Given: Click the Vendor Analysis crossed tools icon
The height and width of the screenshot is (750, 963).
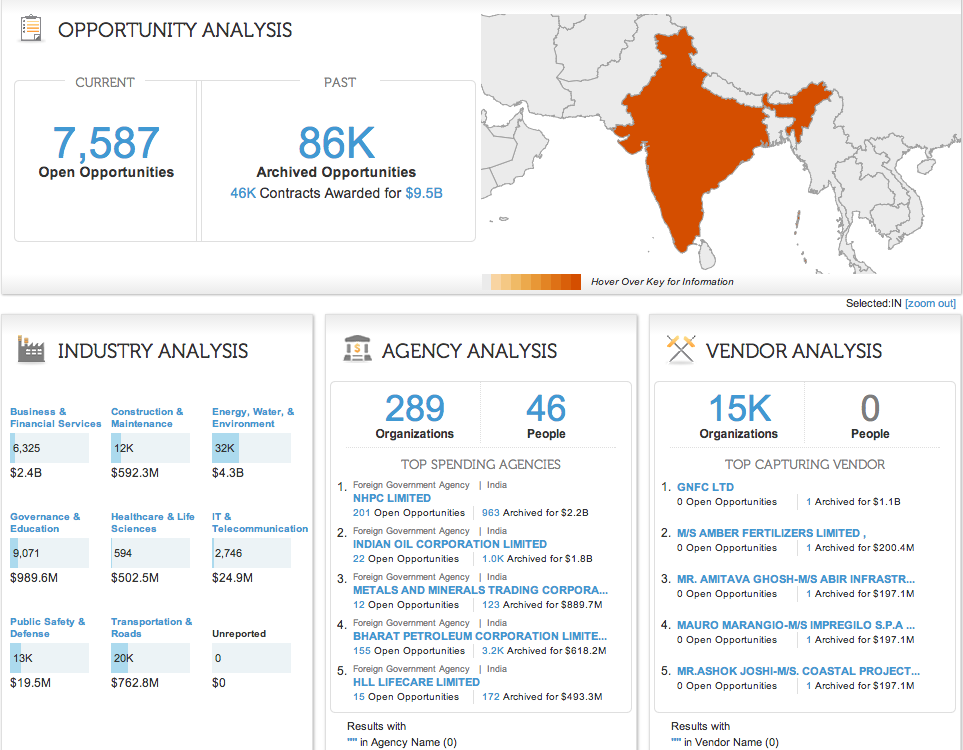Looking at the screenshot, I should [x=680, y=350].
